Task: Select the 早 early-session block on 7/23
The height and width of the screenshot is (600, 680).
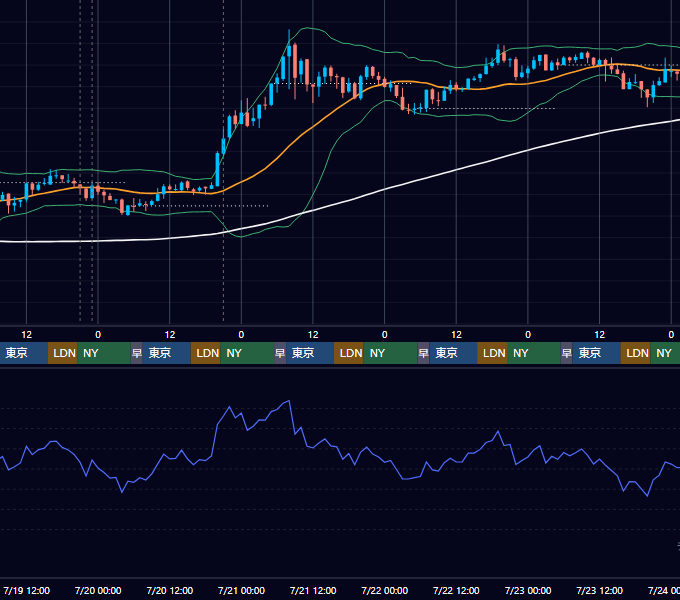Action: (566, 353)
